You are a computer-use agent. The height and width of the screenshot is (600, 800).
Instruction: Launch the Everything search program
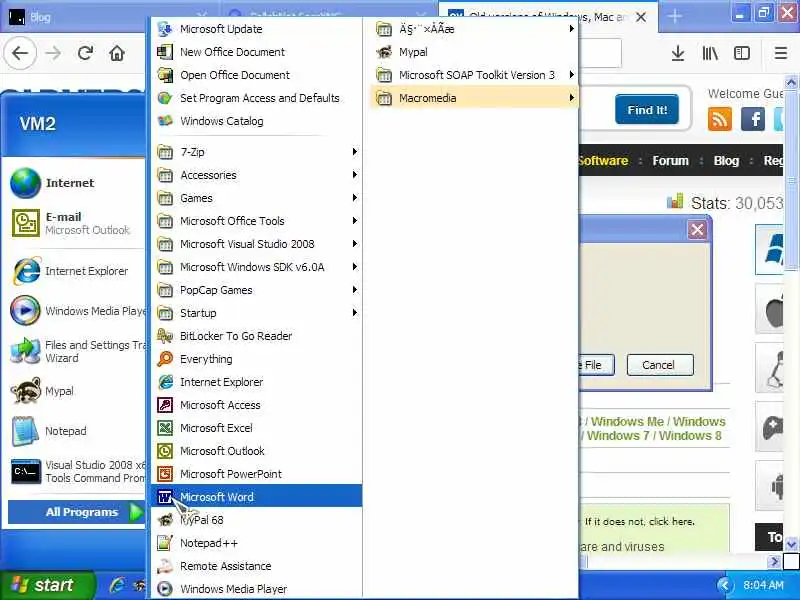[x=257, y=359]
